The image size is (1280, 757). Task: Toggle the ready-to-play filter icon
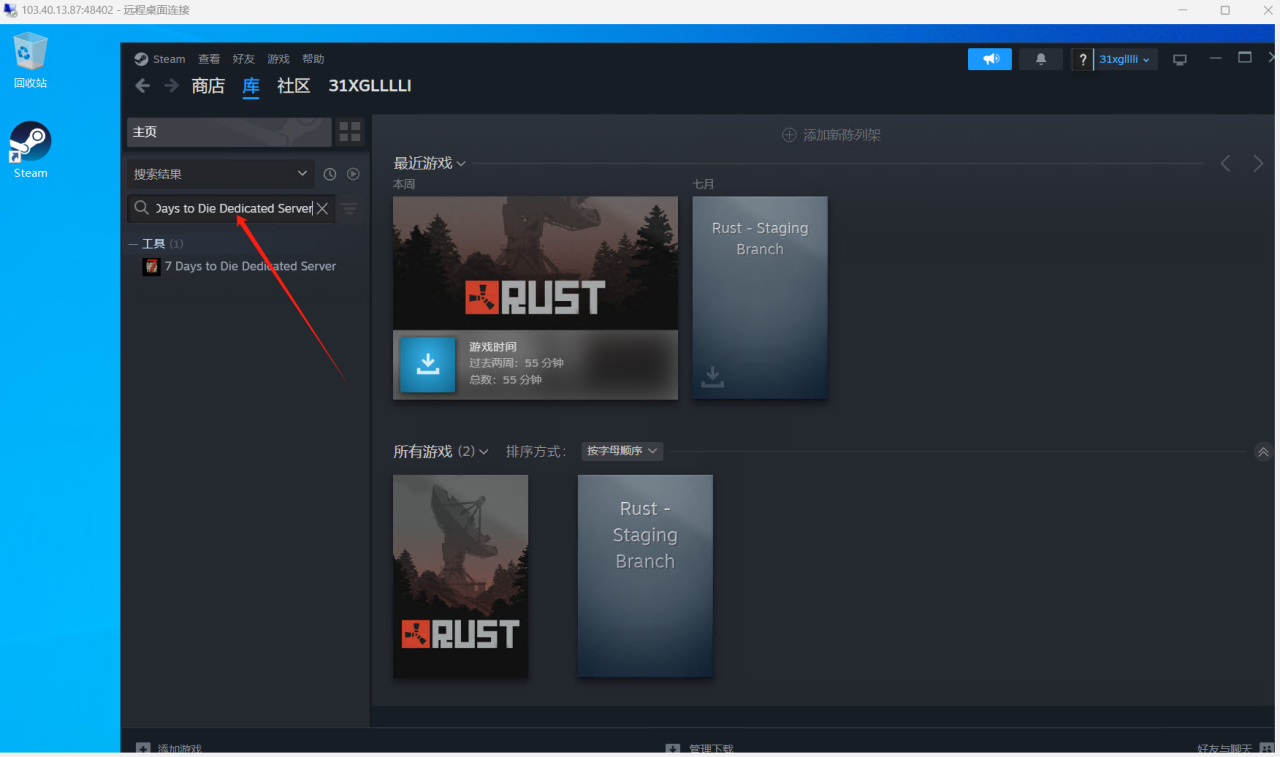click(x=353, y=174)
